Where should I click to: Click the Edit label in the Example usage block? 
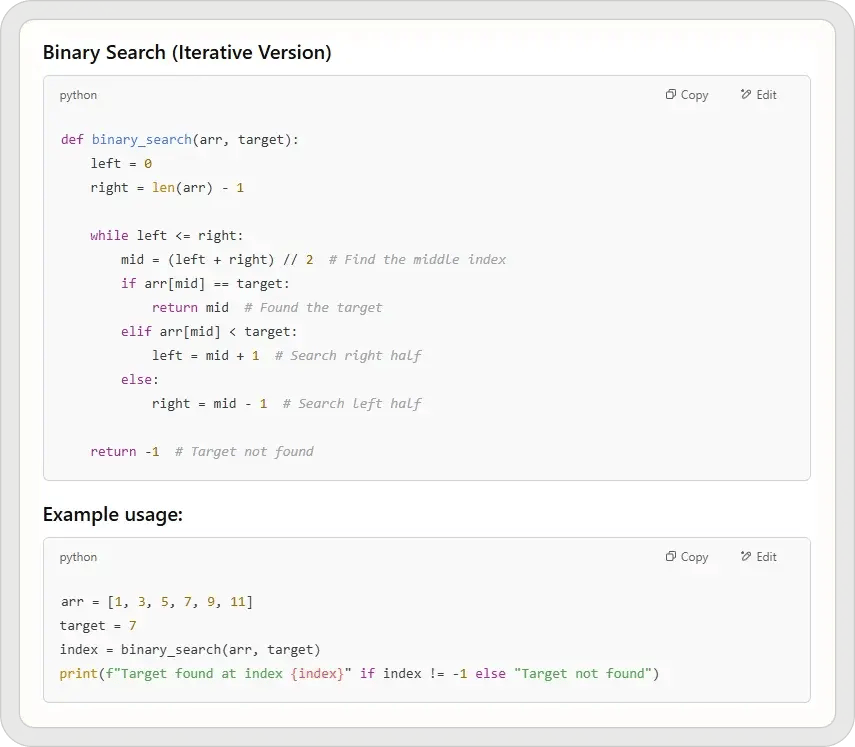(x=766, y=557)
